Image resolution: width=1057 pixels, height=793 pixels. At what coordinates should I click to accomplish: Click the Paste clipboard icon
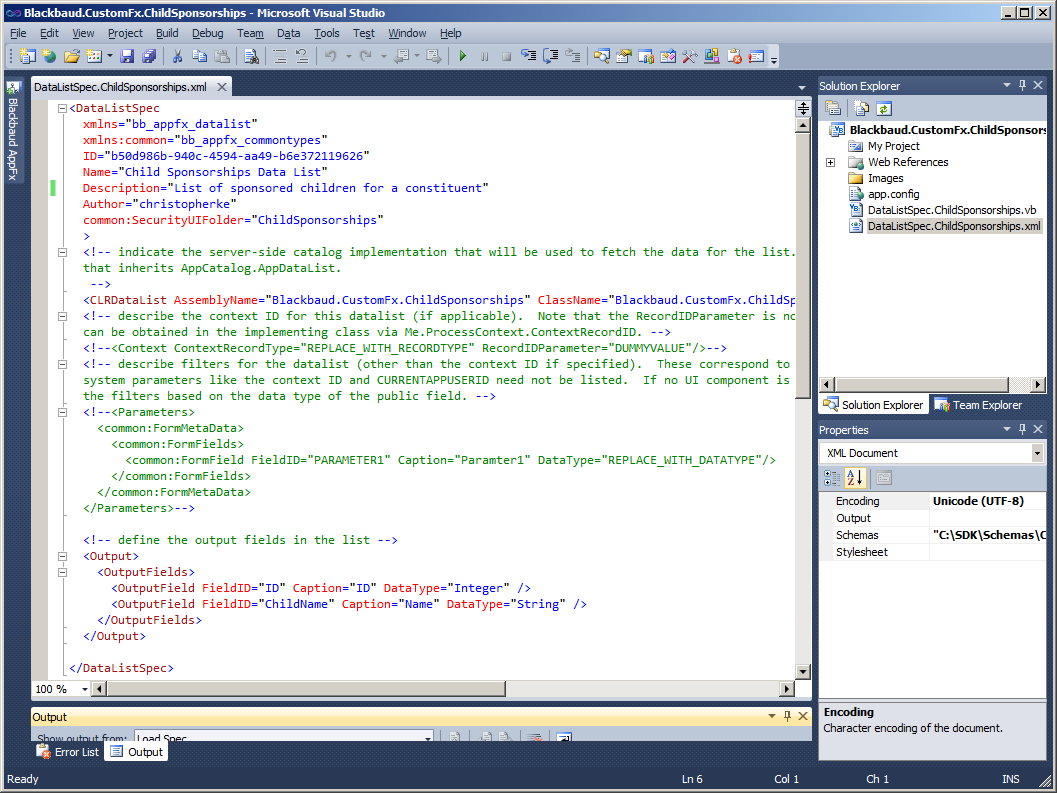point(222,56)
